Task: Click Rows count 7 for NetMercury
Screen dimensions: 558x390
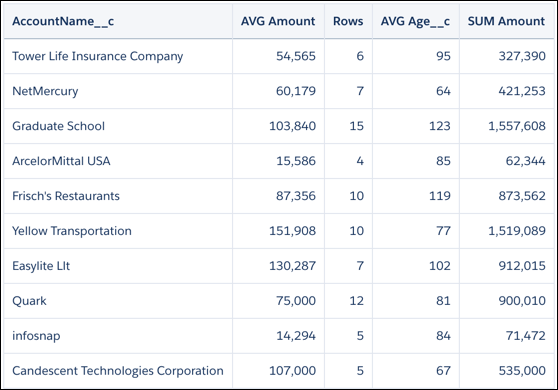Action: coord(360,91)
